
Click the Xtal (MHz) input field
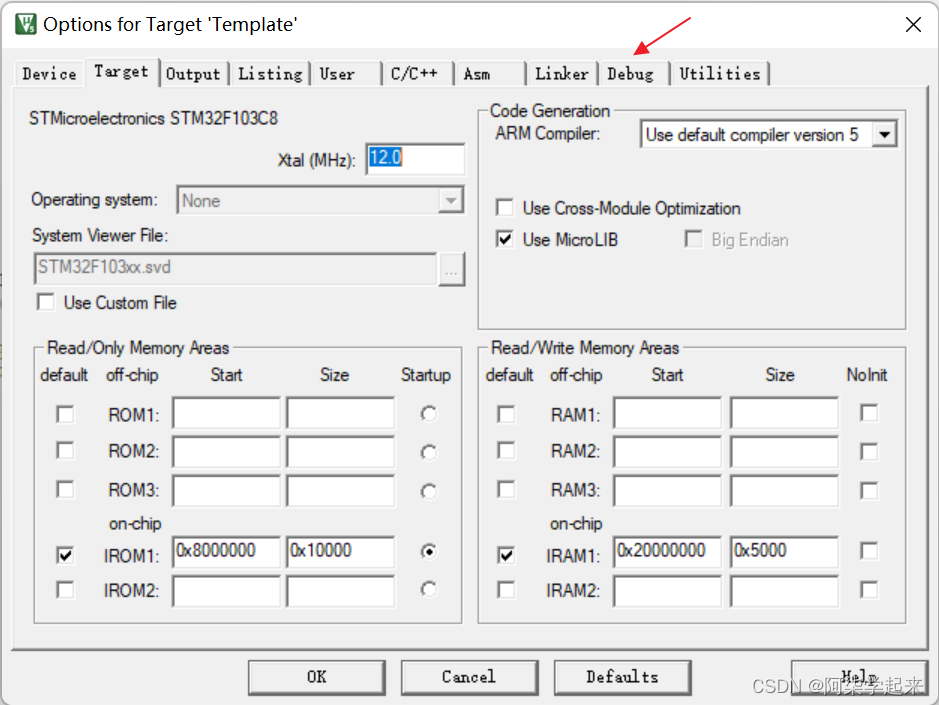coord(415,159)
